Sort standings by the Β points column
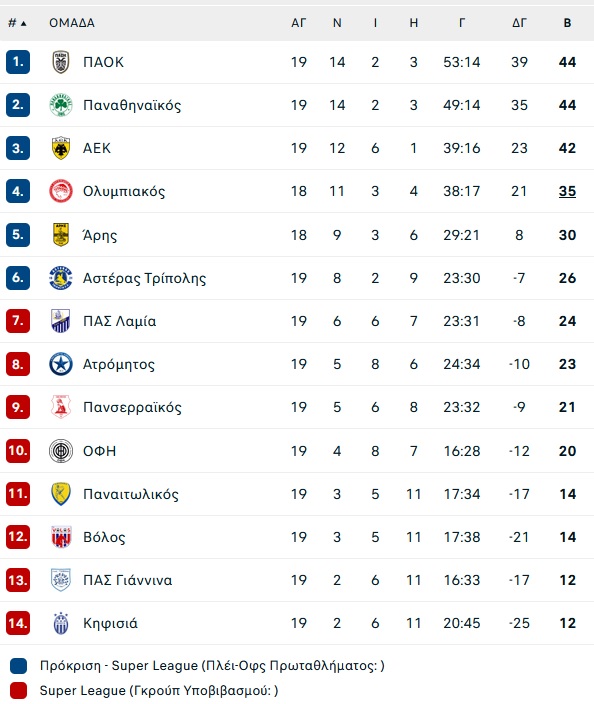Viewport: 594px width, 704px height. point(568,23)
